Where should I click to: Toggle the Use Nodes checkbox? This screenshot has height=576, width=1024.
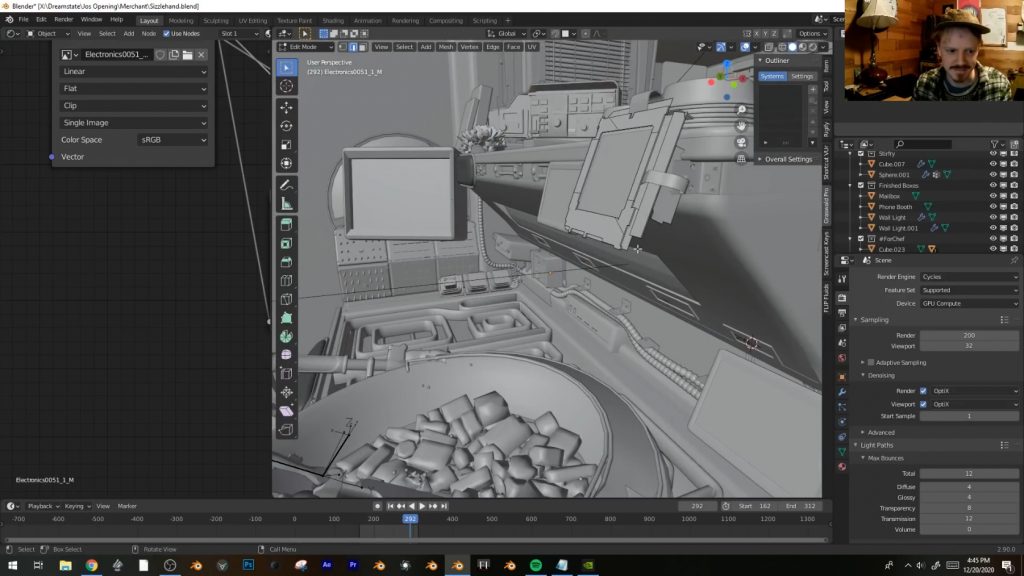point(167,33)
